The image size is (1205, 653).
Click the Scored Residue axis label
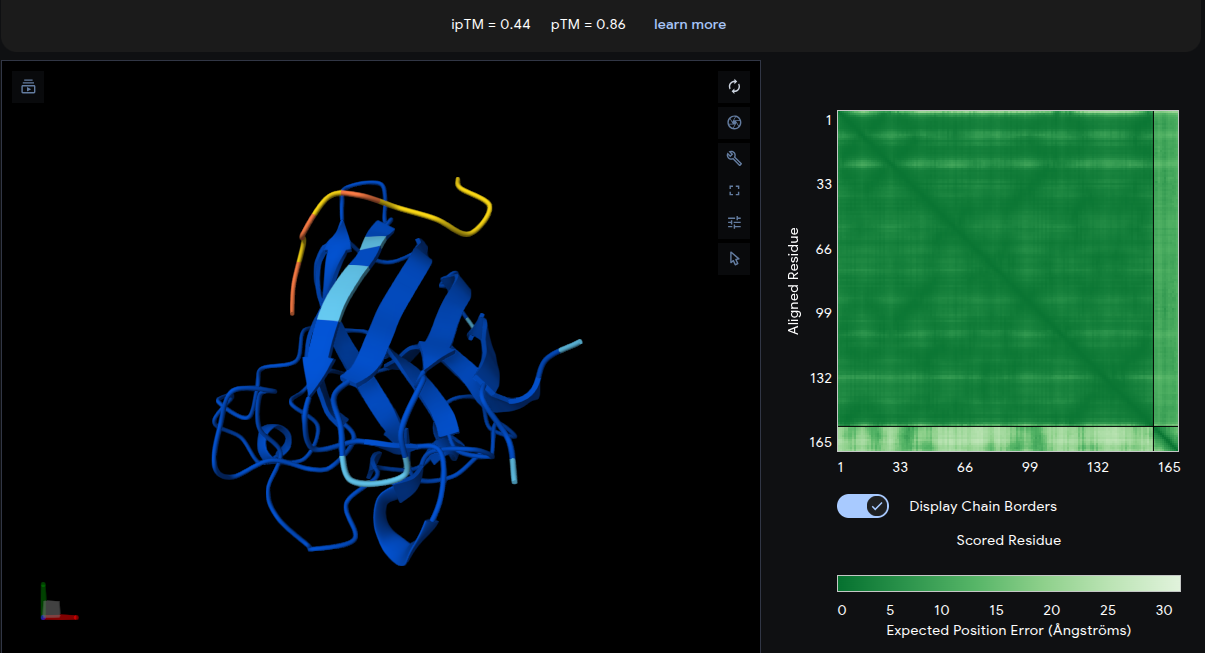pyautogui.click(x=1008, y=540)
